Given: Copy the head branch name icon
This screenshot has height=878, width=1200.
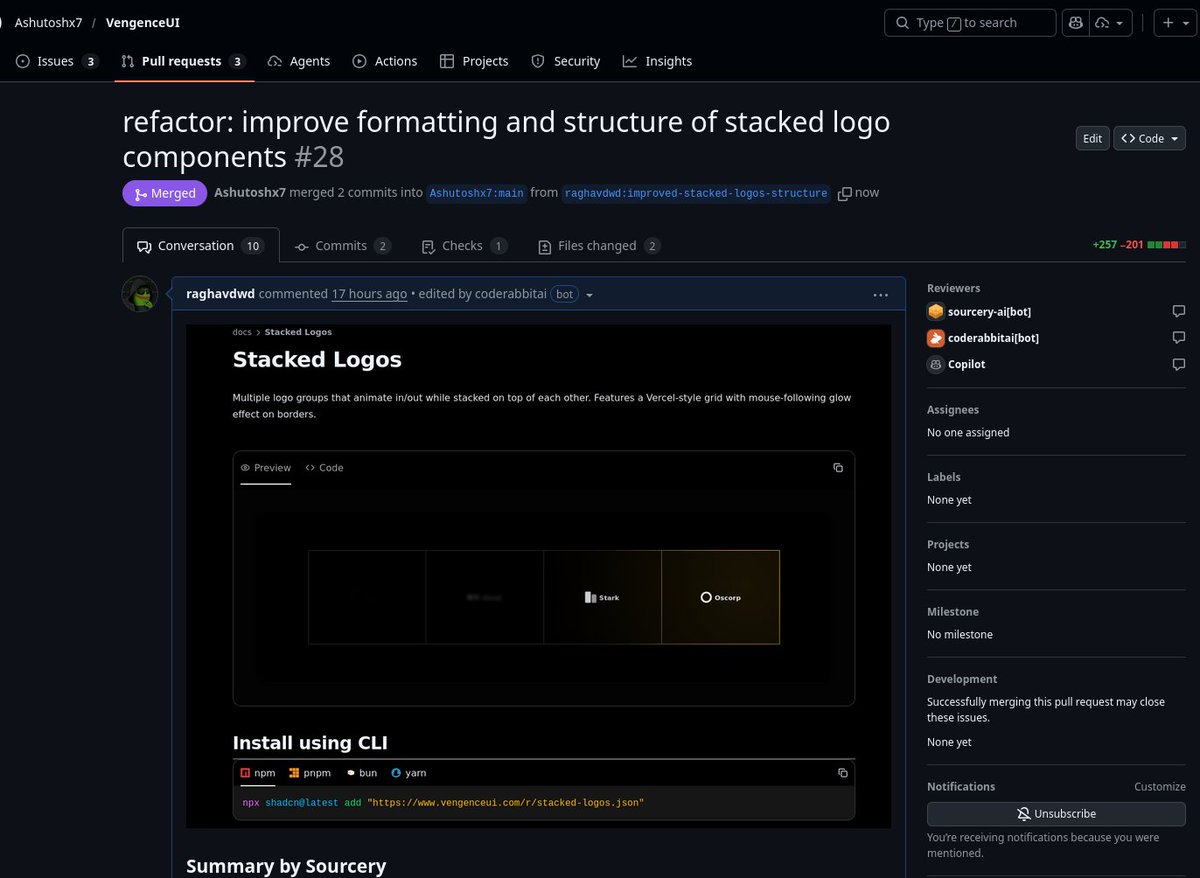Looking at the screenshot, I should click(845, 193).
